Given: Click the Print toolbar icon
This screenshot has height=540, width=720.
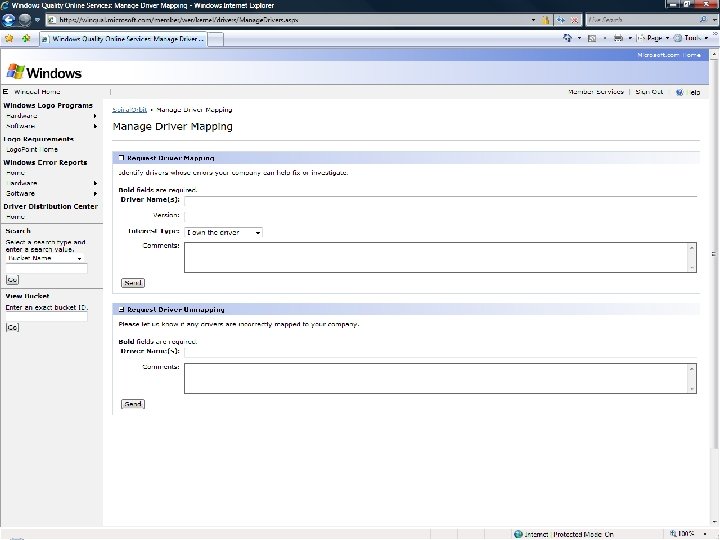Looking at the screenshot, I should [618, 38].
